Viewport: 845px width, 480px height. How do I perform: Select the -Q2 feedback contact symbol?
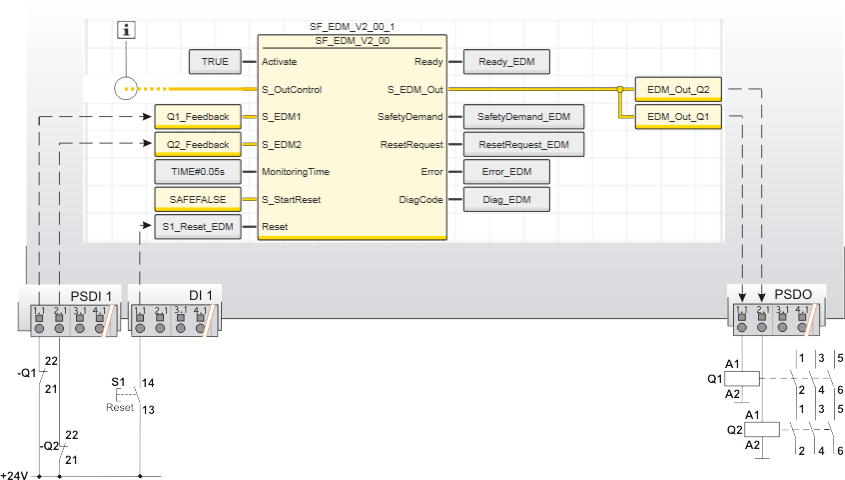point(60,446)
